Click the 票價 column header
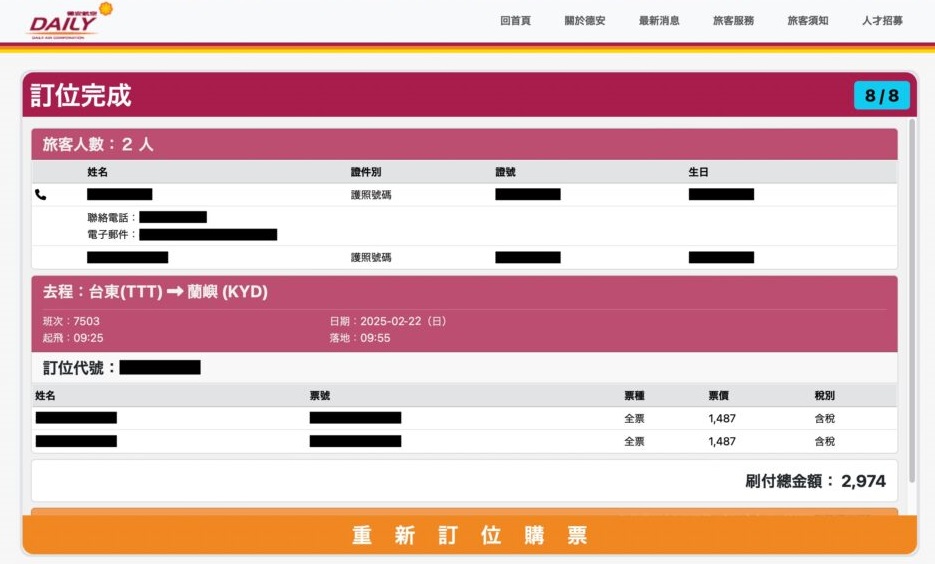Viewport: 935px width, 564px height. [x=718, y=395]
